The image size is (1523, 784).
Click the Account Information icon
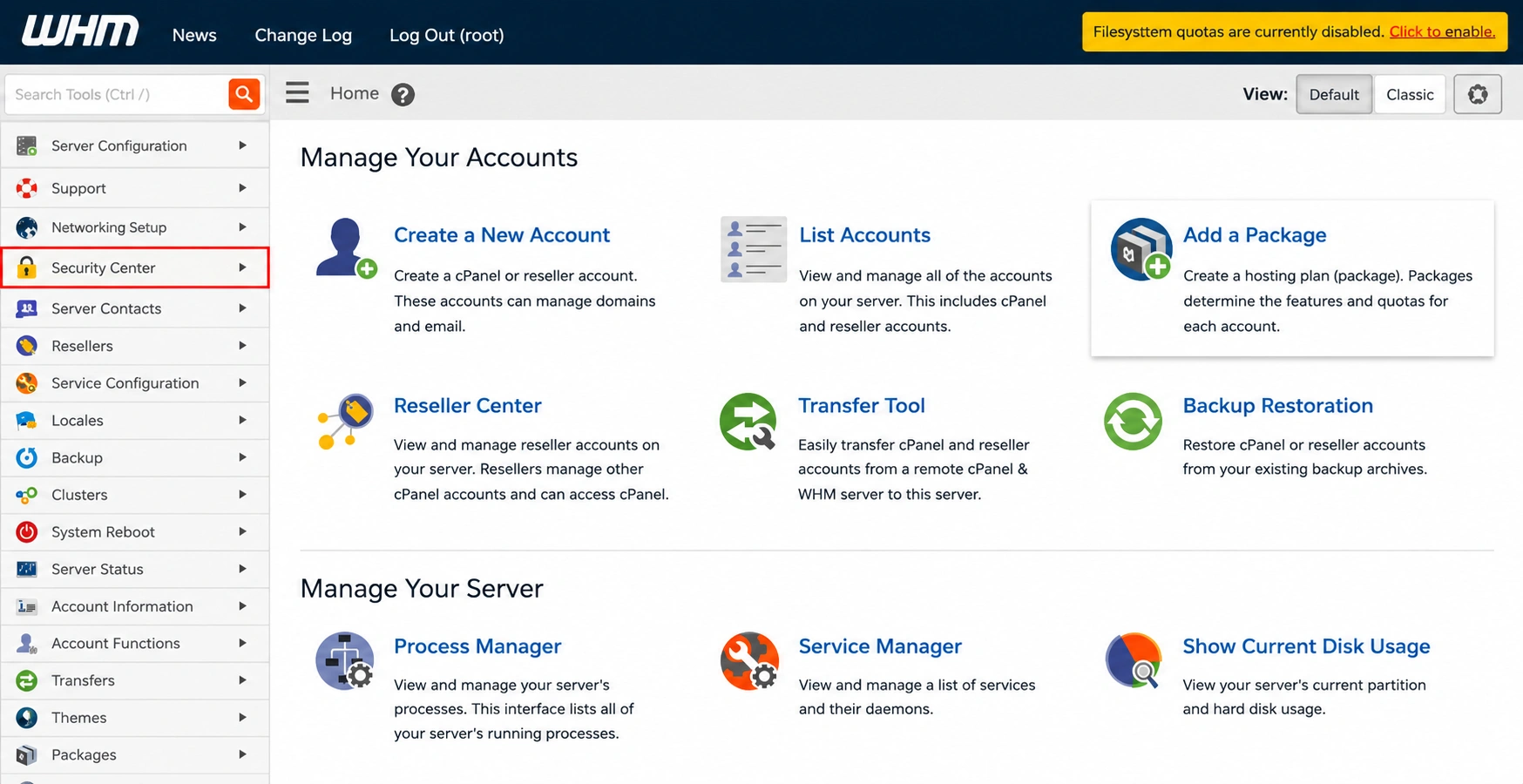[x=27, y=606]
